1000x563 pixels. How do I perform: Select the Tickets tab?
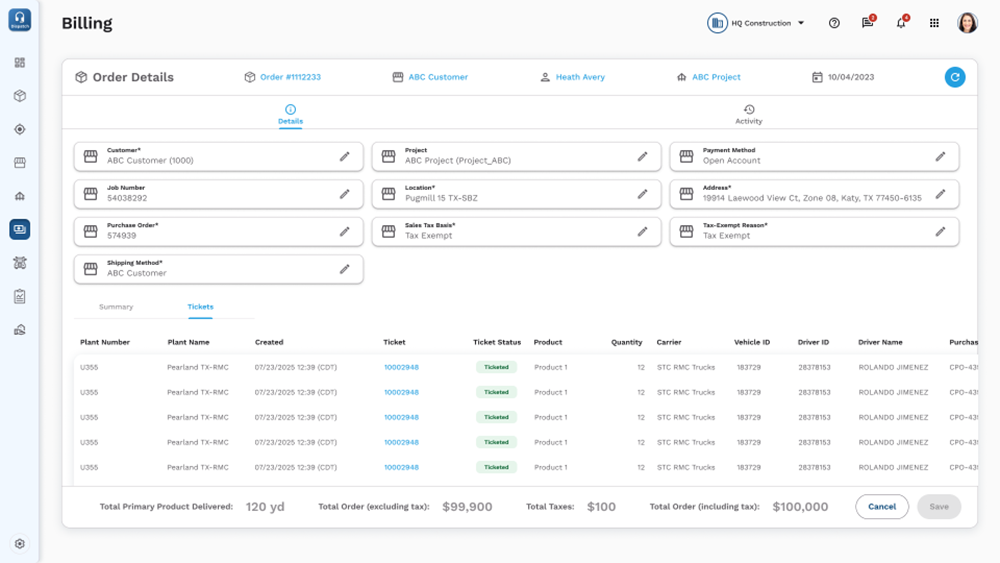(200, 307)
